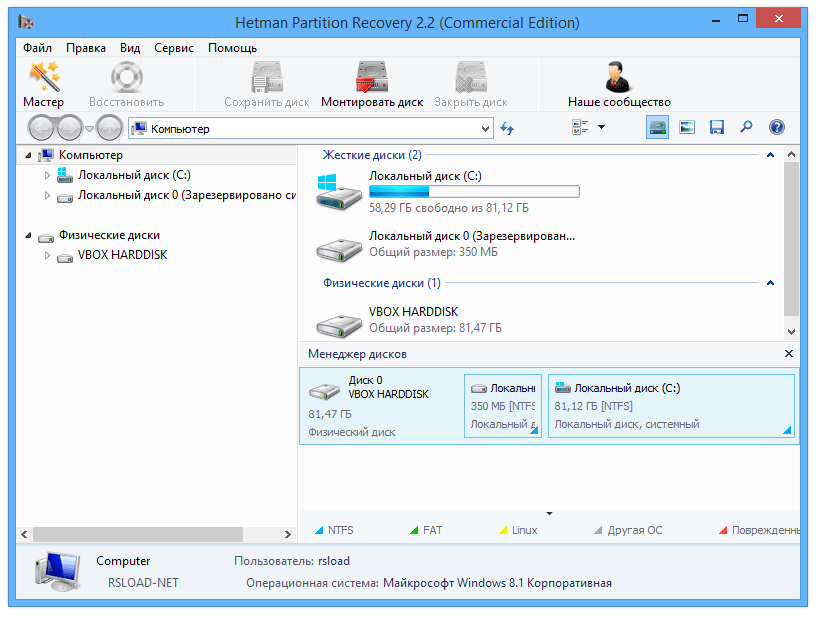Select Локальный диск (C:) drive in main pane
The image size is (818, 626).
coord(449,192)
